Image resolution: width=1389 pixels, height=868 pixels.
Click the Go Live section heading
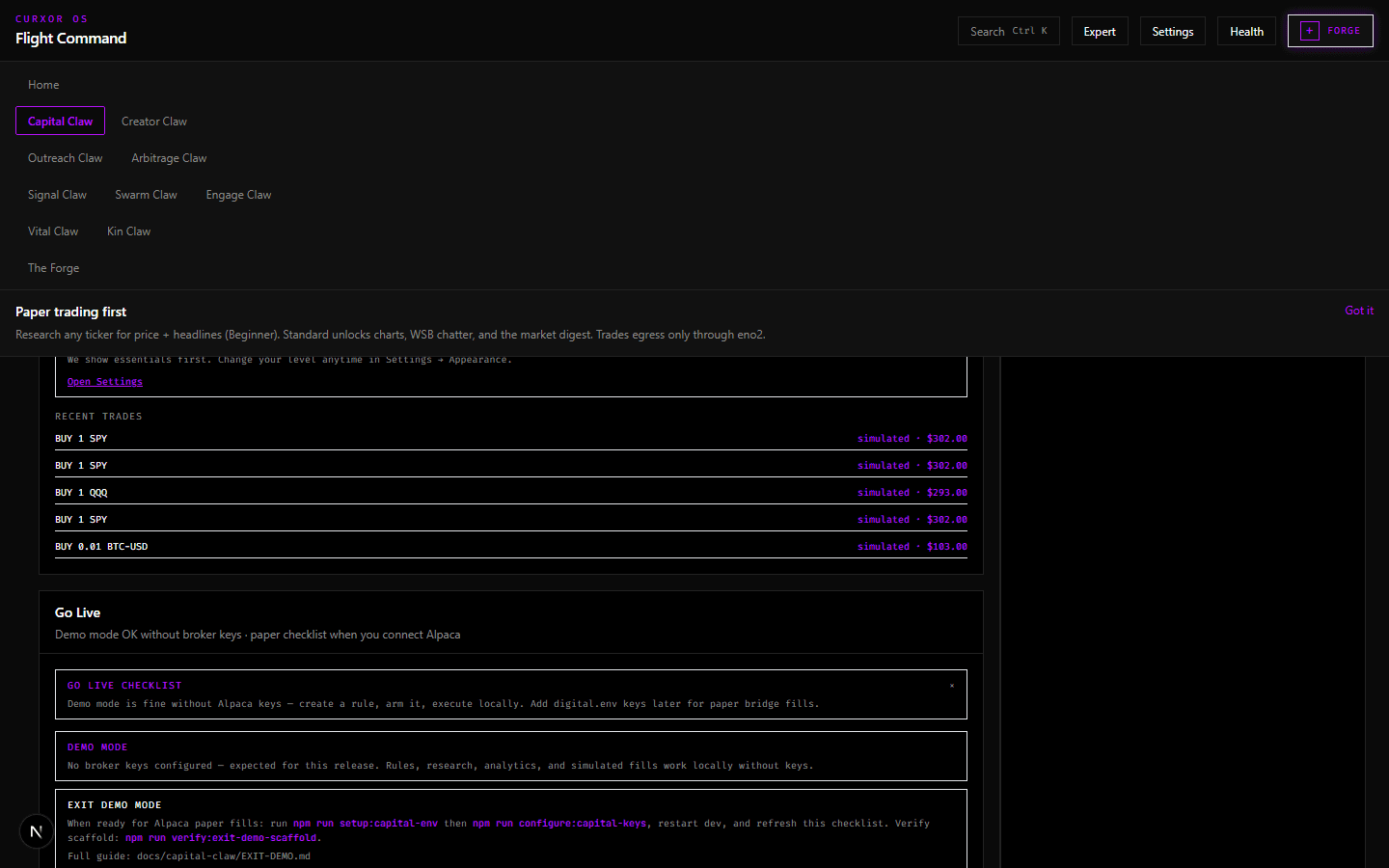77,612
